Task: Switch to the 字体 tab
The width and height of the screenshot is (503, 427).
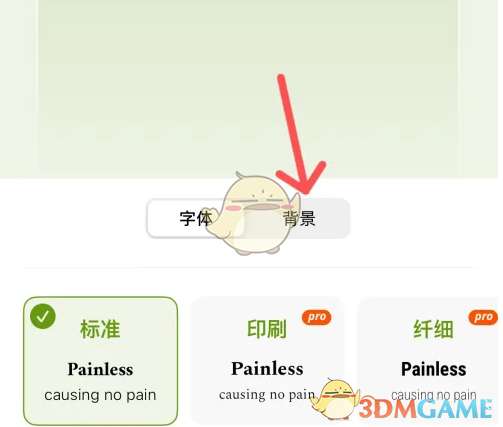Action: click(196, 219)
